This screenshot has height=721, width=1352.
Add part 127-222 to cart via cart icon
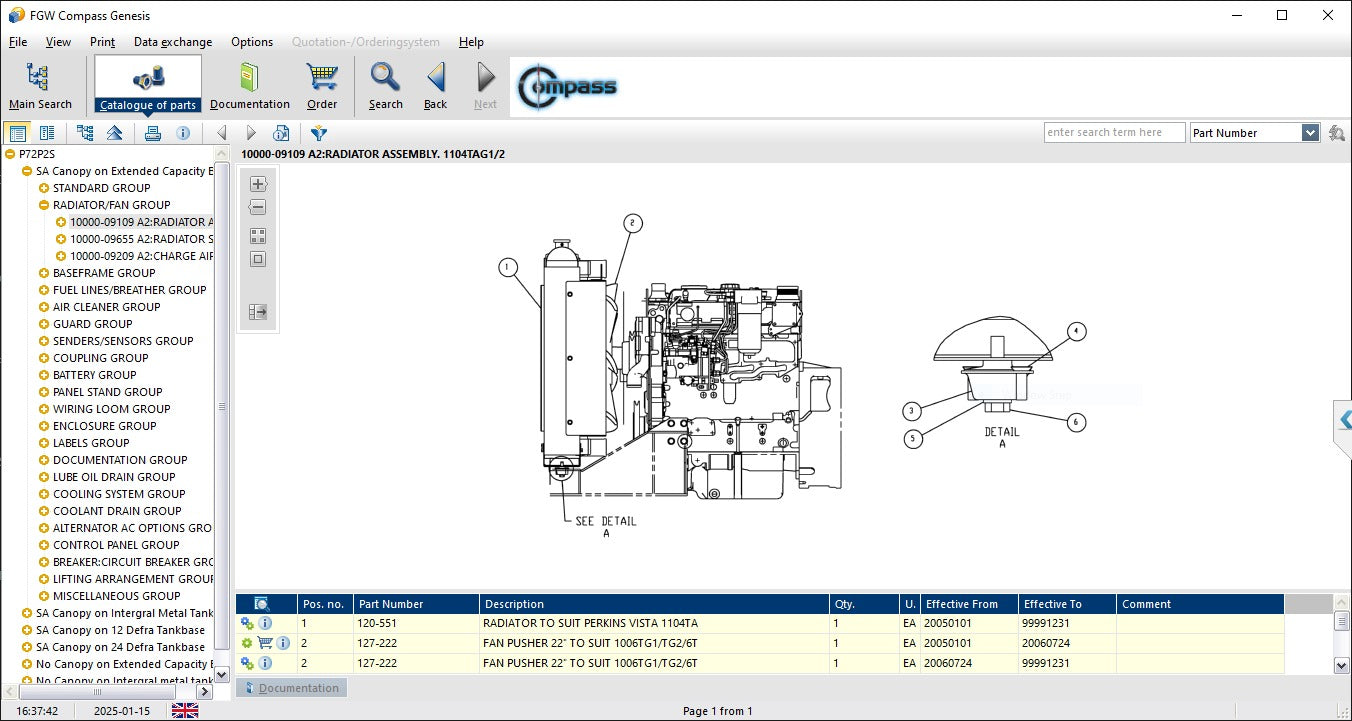point(265,643)
